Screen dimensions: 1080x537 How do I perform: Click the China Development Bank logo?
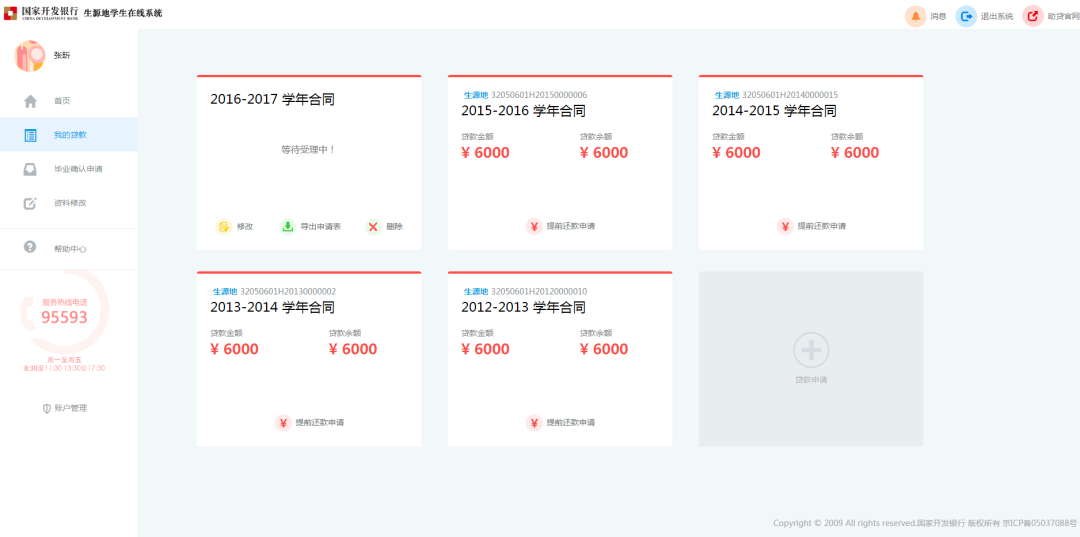[41, 13]
